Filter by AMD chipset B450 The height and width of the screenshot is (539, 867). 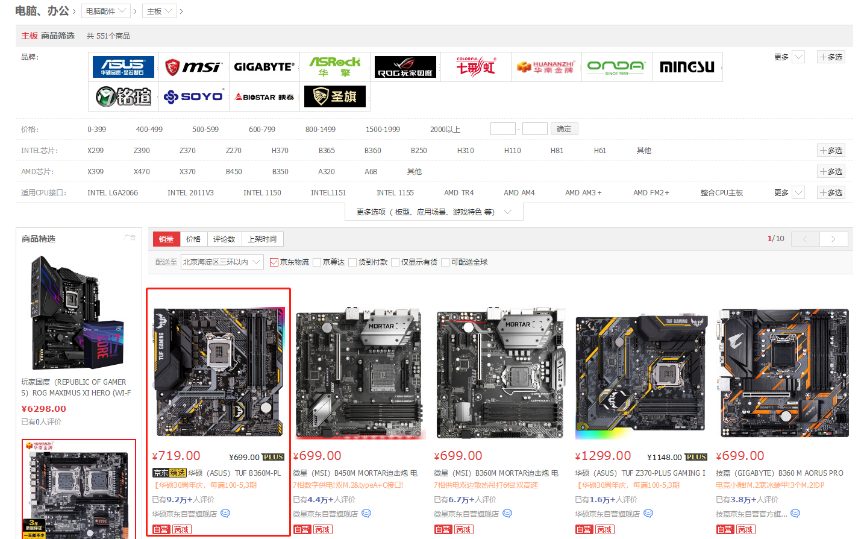pyautogui.click(x=234, y=171)
